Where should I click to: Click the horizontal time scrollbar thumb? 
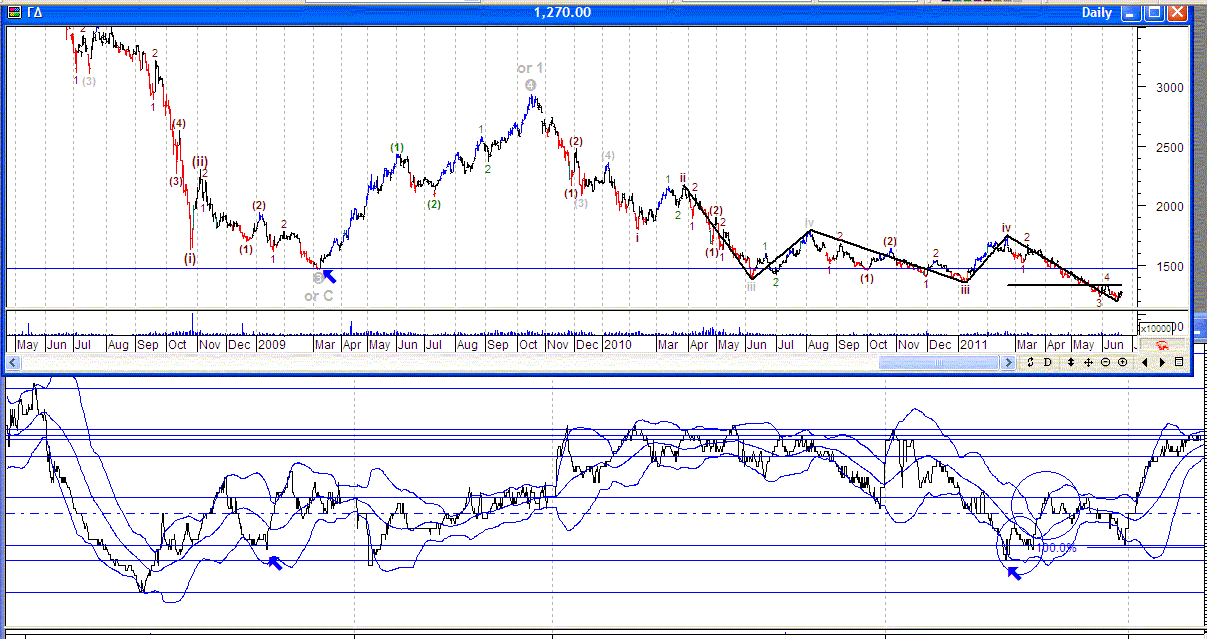click(939, 362)
